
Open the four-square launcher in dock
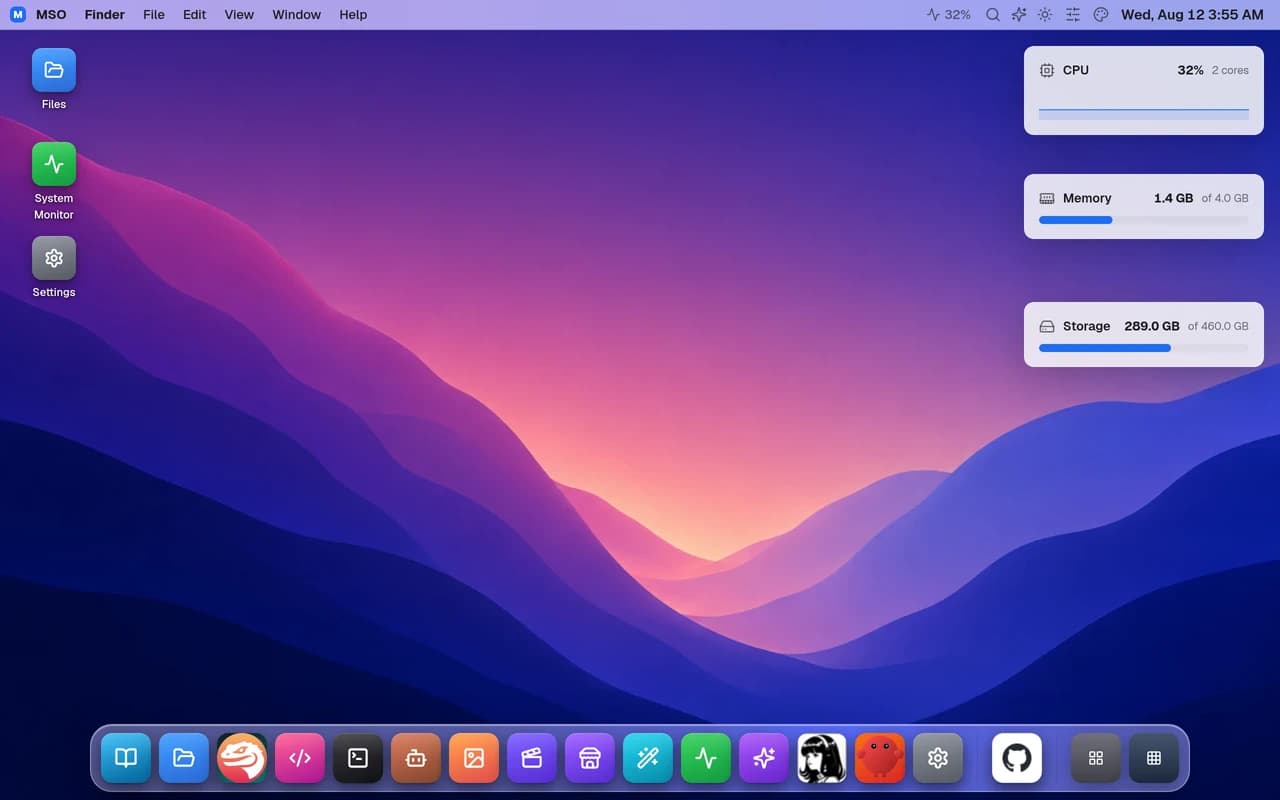click(1096, 758)
